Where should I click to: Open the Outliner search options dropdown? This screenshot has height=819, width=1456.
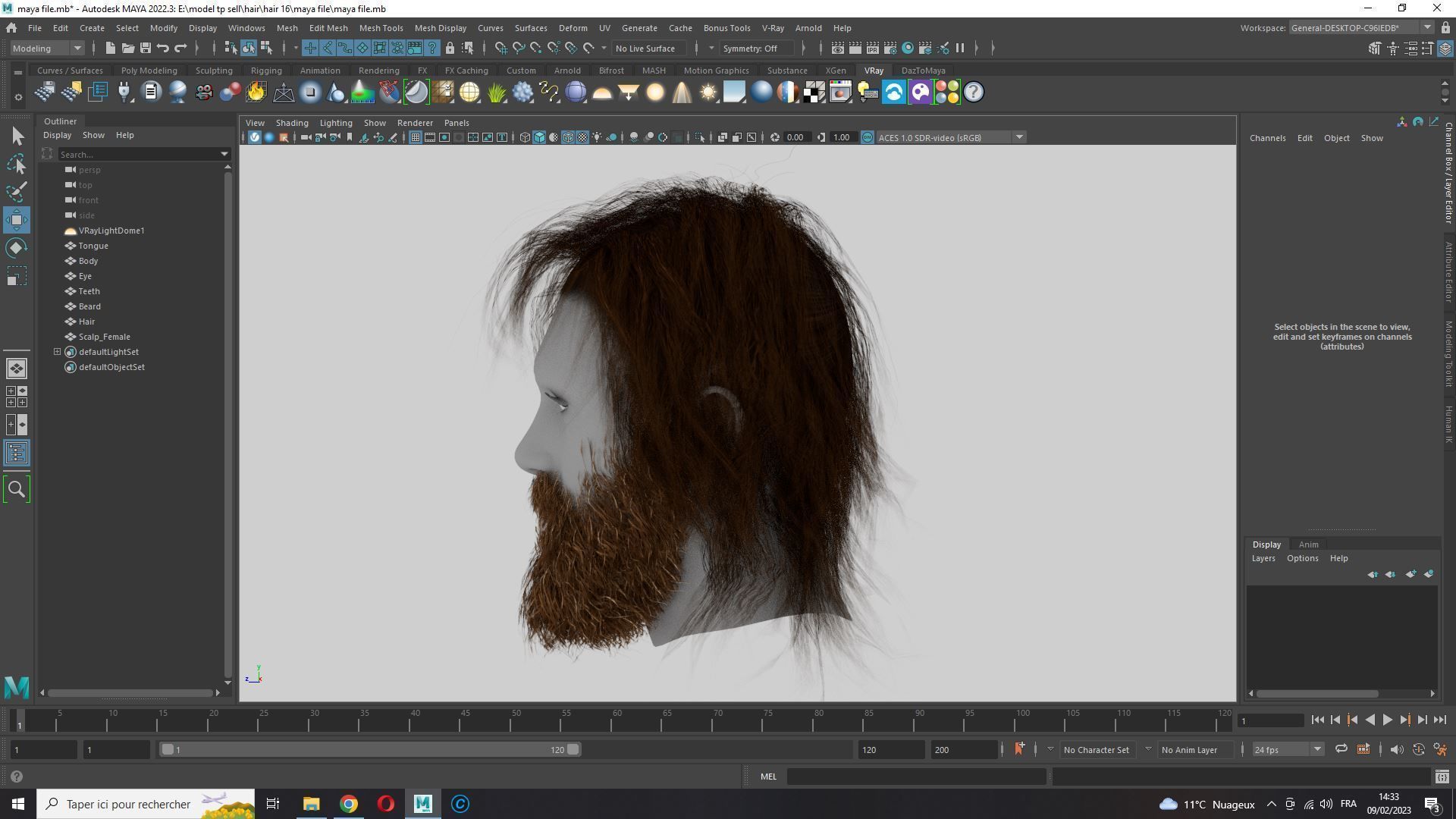pyautogui.click(x=224, y=155)
